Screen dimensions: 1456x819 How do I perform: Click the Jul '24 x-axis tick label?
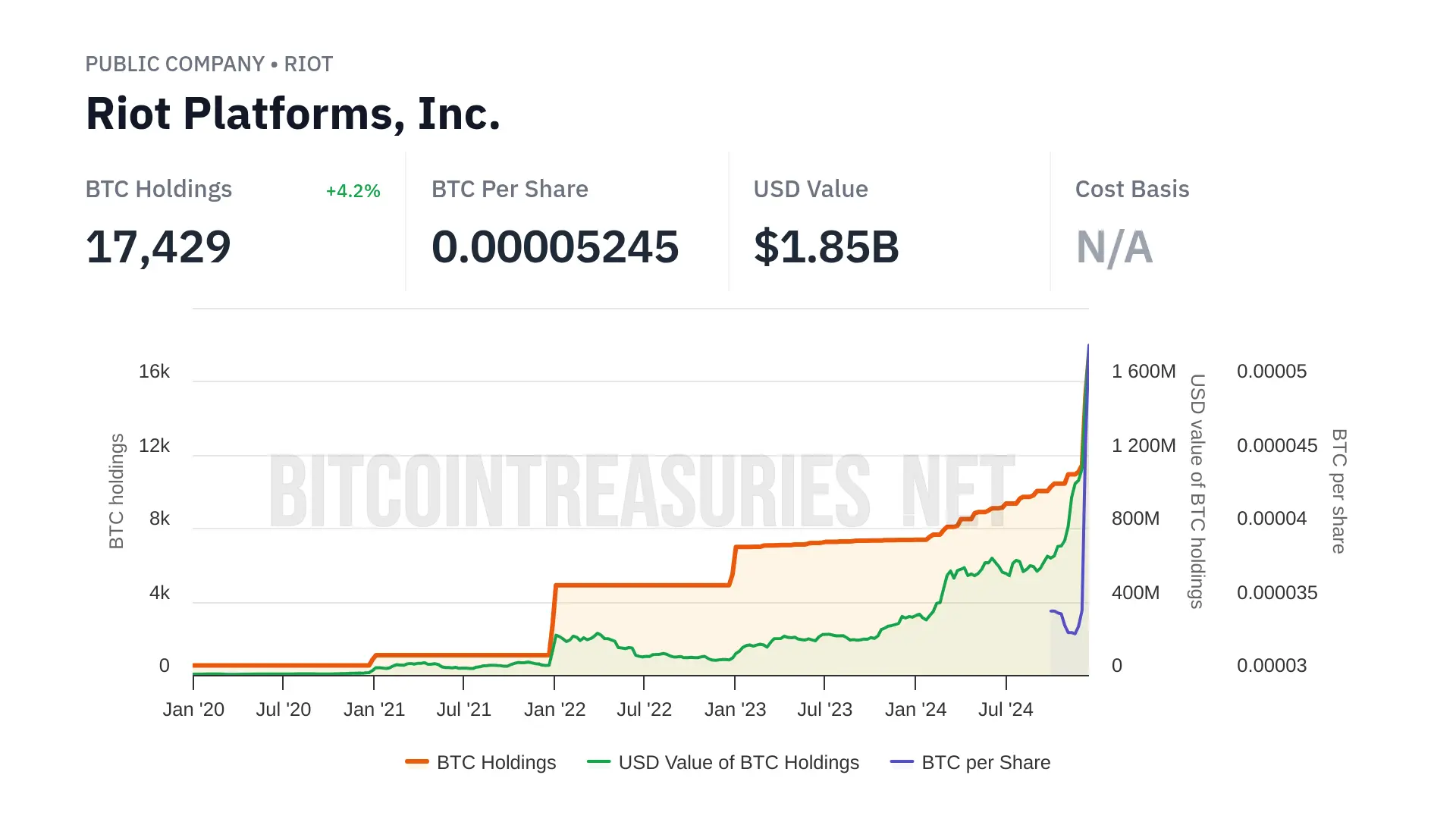1006,710
